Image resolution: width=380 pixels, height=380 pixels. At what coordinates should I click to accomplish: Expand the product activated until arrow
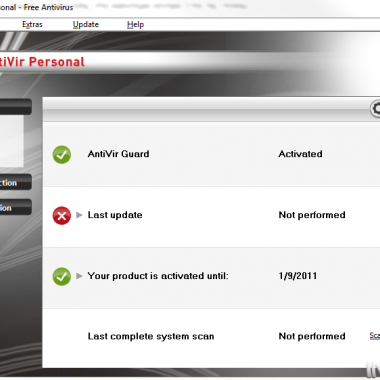[79, 276]
